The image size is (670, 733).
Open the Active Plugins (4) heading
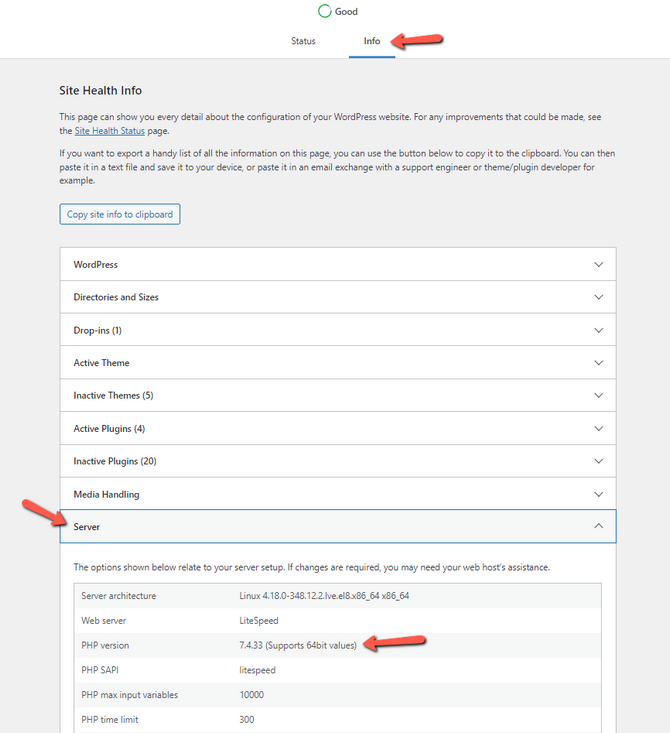pyautogui.click(x=109, y=429)
